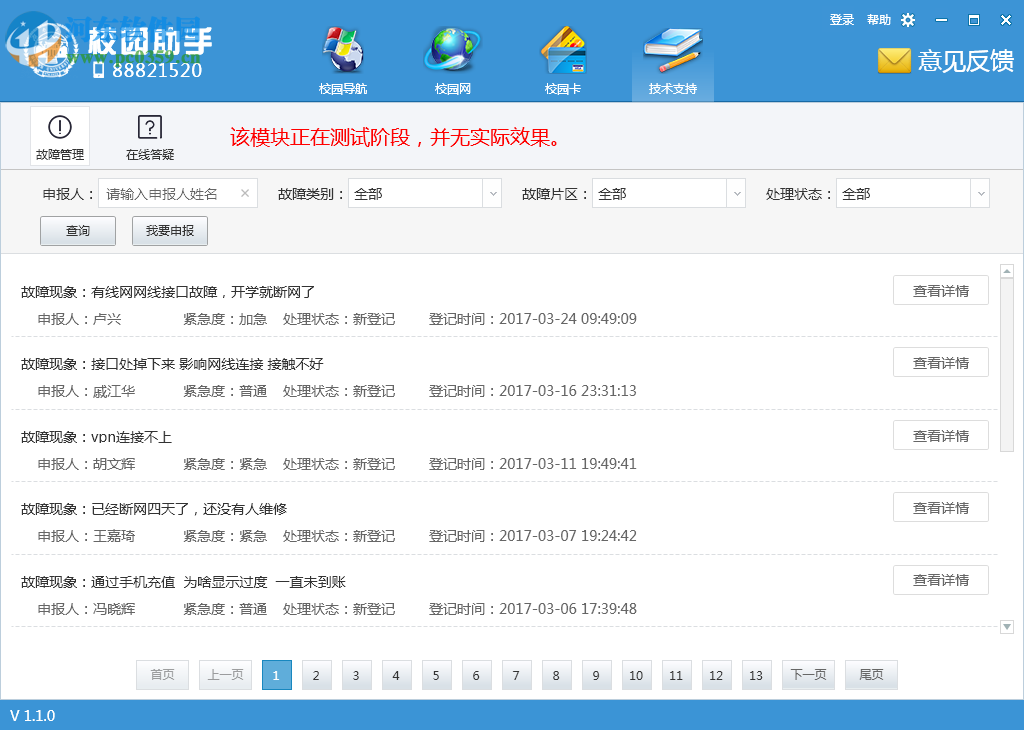Screen dimensions: 1024x730
Task: Select the 故障管理 fault management icon
Action: [58, 135]
